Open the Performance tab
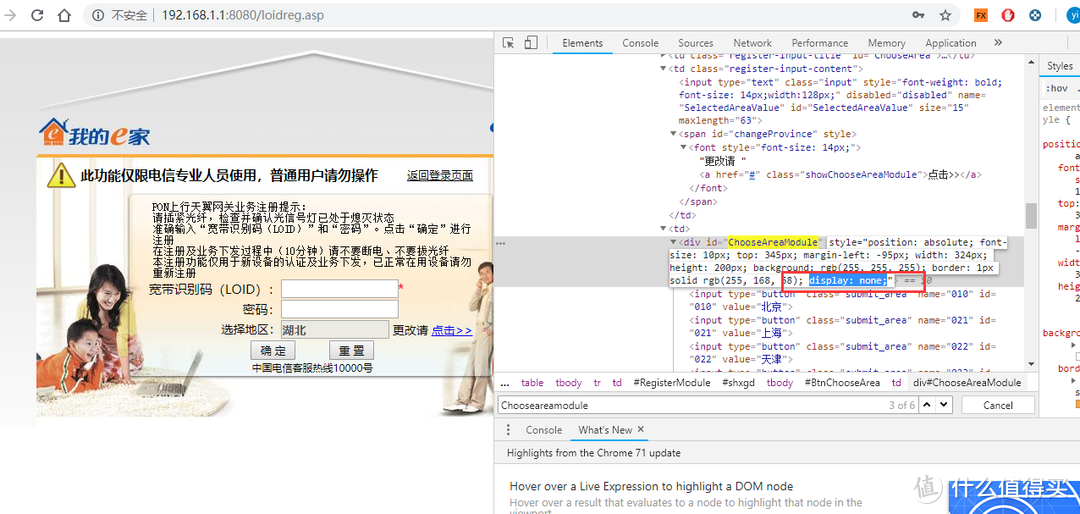This screenshot has height=514, width=1080. tap(820, 43)
